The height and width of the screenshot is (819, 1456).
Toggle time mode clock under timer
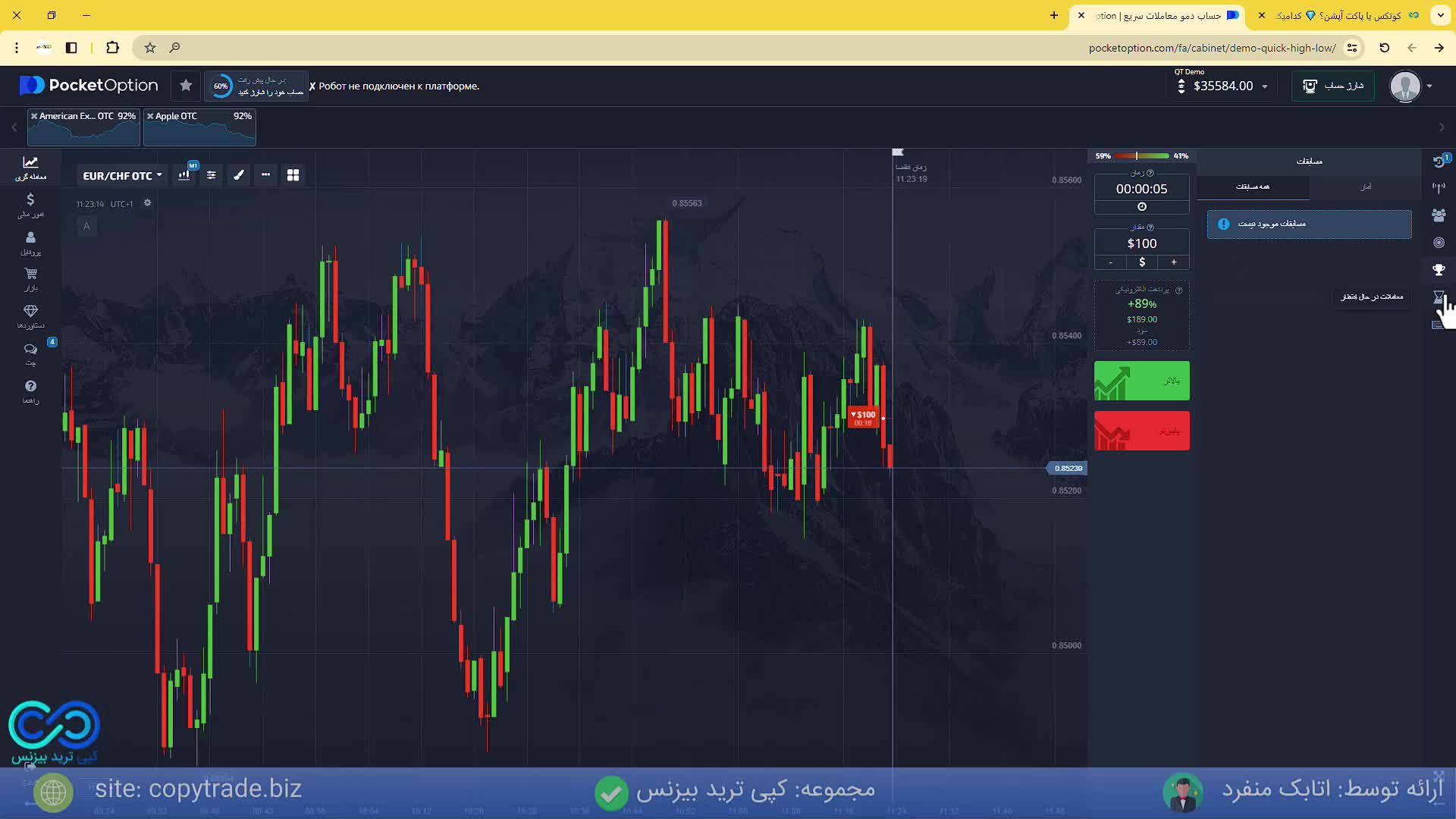(x=1142, y=207)
